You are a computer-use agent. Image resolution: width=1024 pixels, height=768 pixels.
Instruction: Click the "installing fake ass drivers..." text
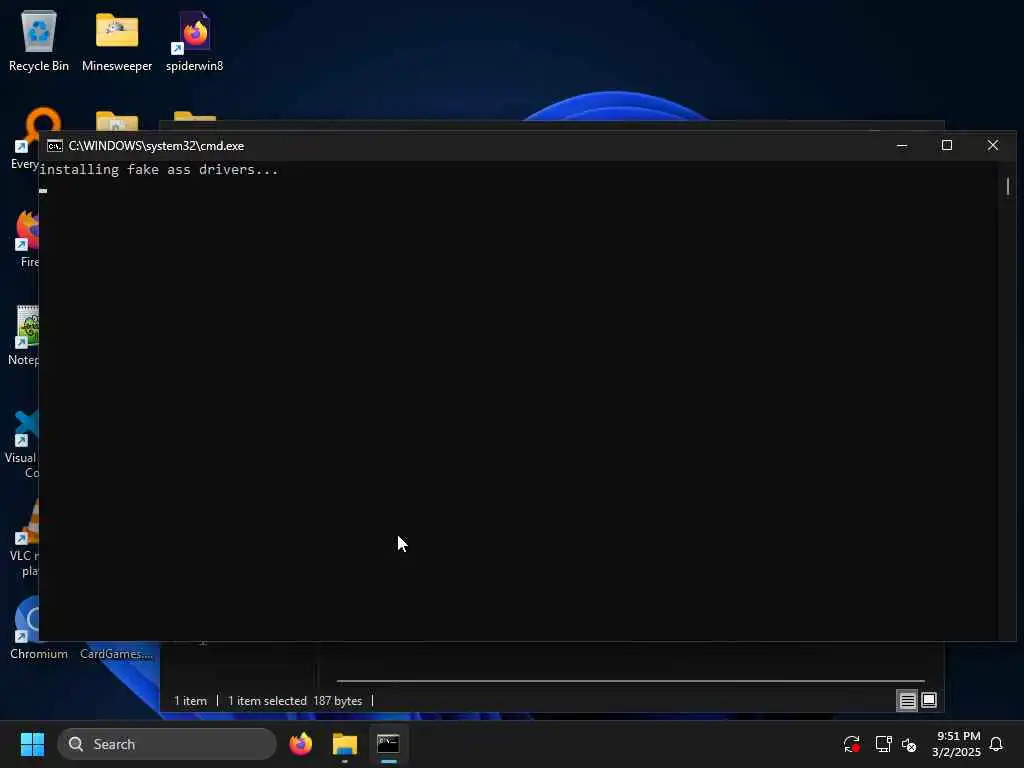tap(159, 170)
